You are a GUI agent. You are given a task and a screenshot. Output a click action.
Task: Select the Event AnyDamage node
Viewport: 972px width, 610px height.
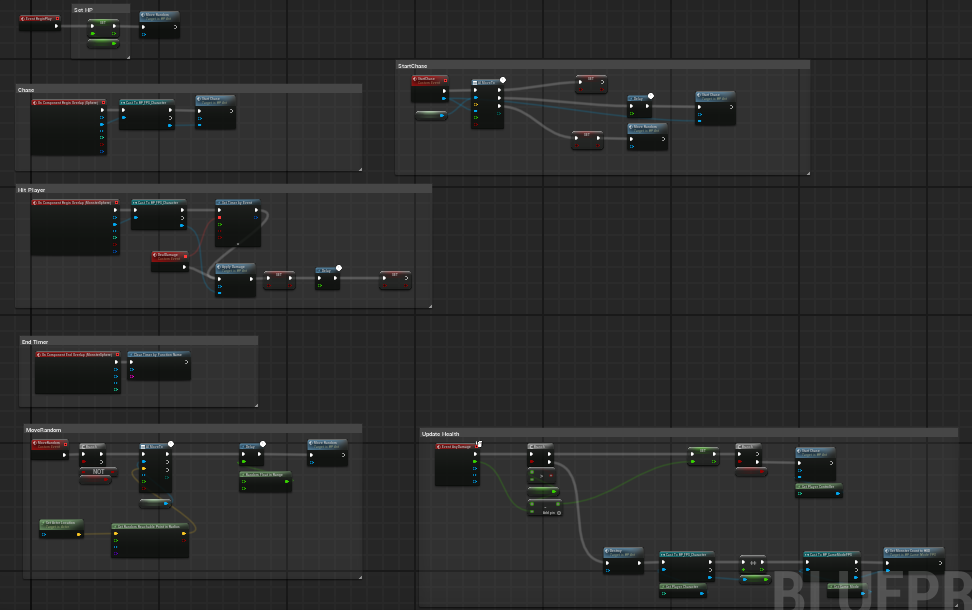[x=457, y=464]
